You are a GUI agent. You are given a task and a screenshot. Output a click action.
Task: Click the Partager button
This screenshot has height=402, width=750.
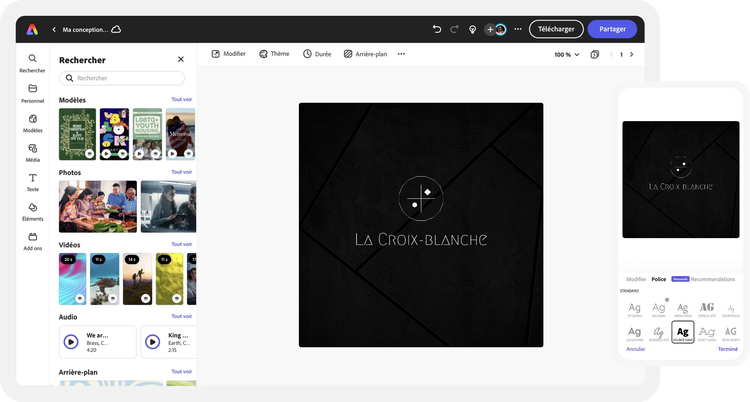[x=612, y=29]
